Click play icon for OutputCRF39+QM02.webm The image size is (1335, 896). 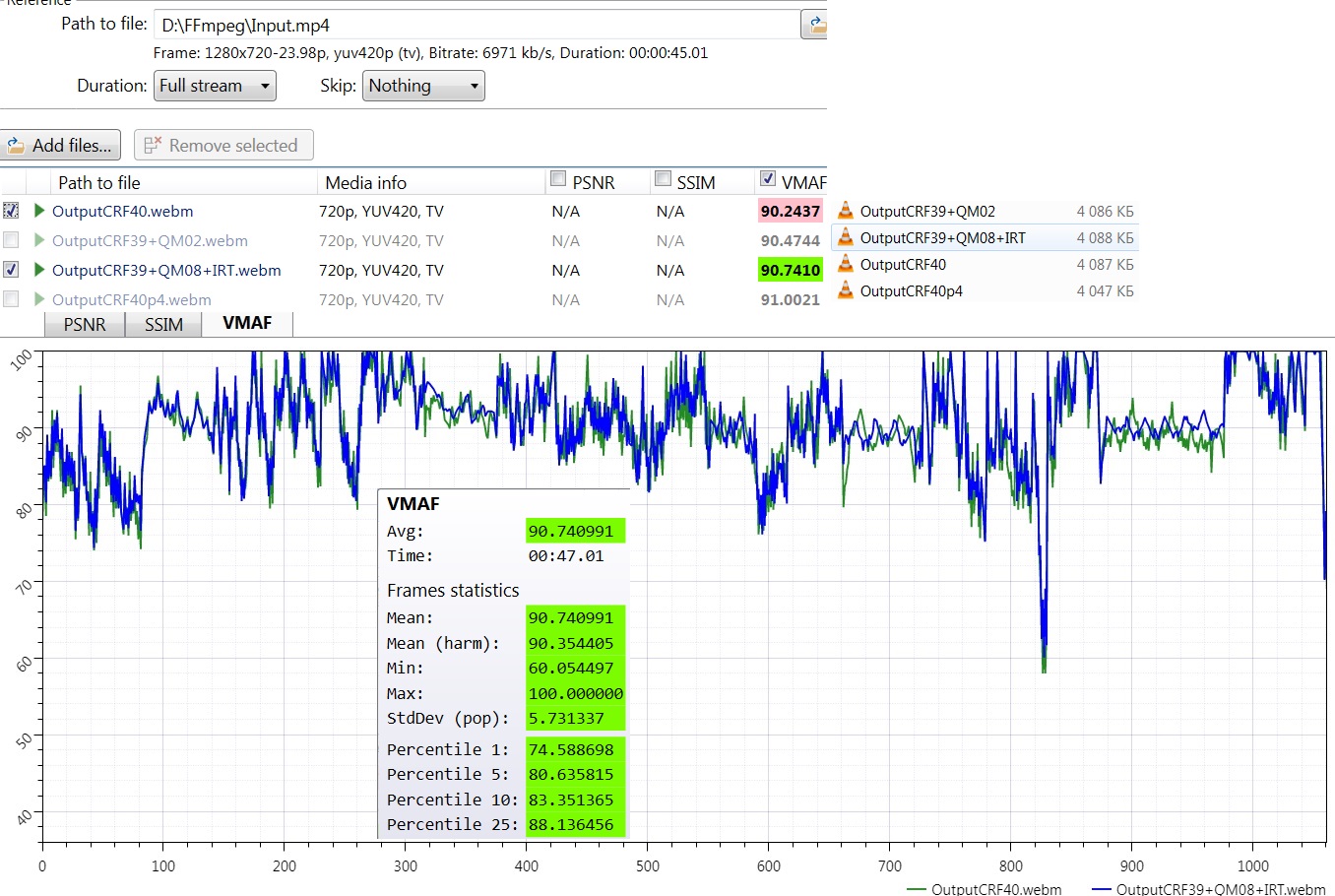[39, 240]
